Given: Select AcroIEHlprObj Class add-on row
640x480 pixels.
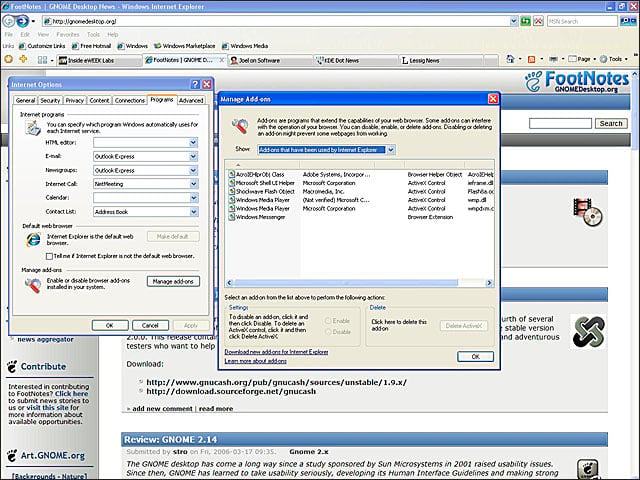Looking at the screenshot, I should tap(359, 174).
